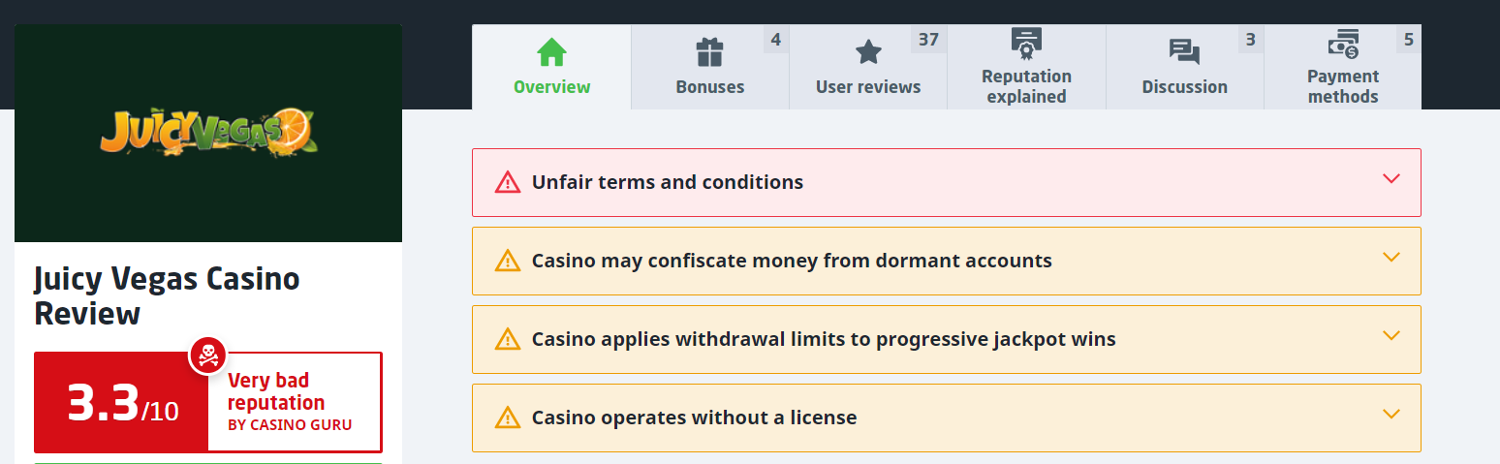
Task: Click the Overview house icon
Action: point(552,52)
